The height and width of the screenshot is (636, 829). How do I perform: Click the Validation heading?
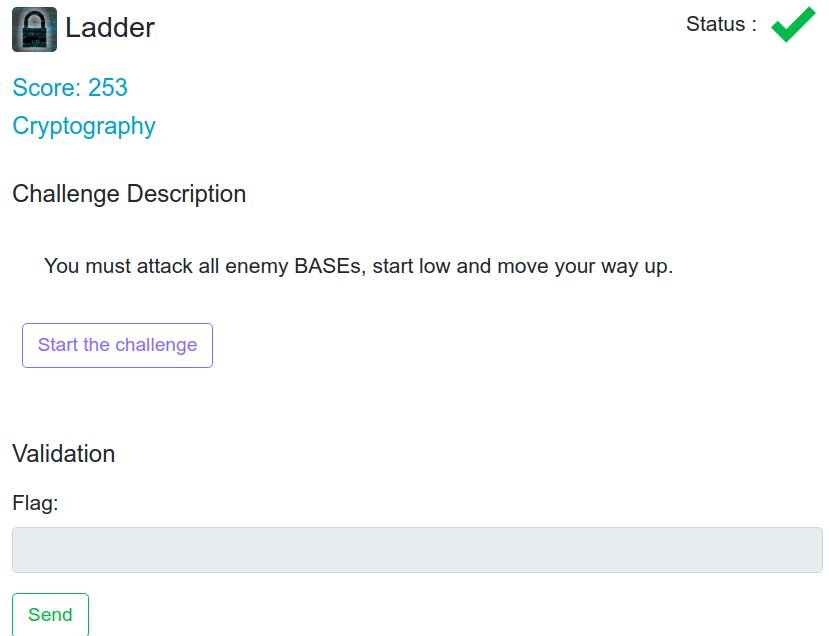[x=63, y=454]
